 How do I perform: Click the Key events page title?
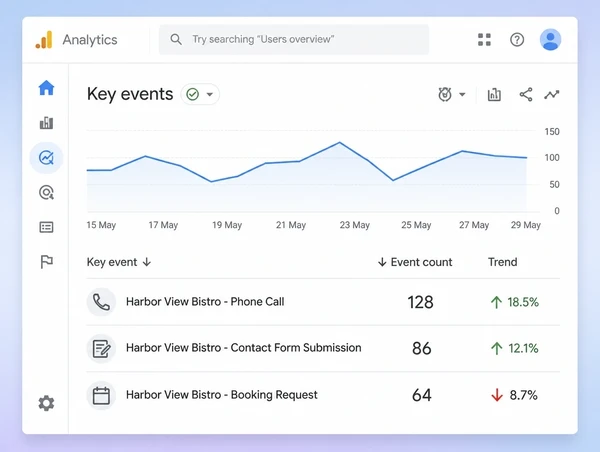coord(130,94)
